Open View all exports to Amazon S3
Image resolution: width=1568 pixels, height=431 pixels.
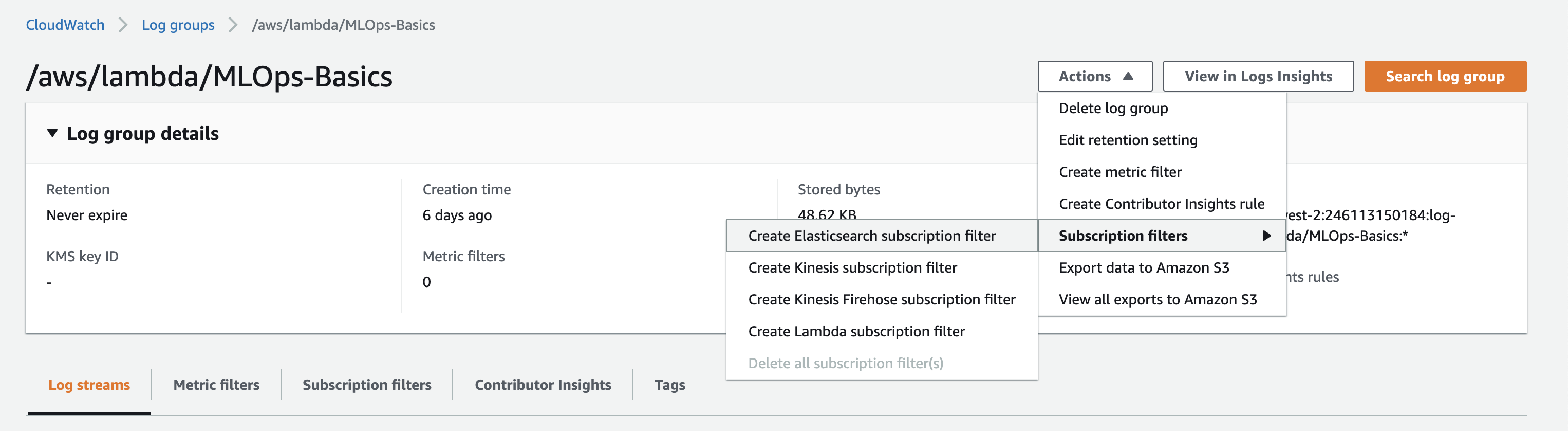(x=1157, y=299)
